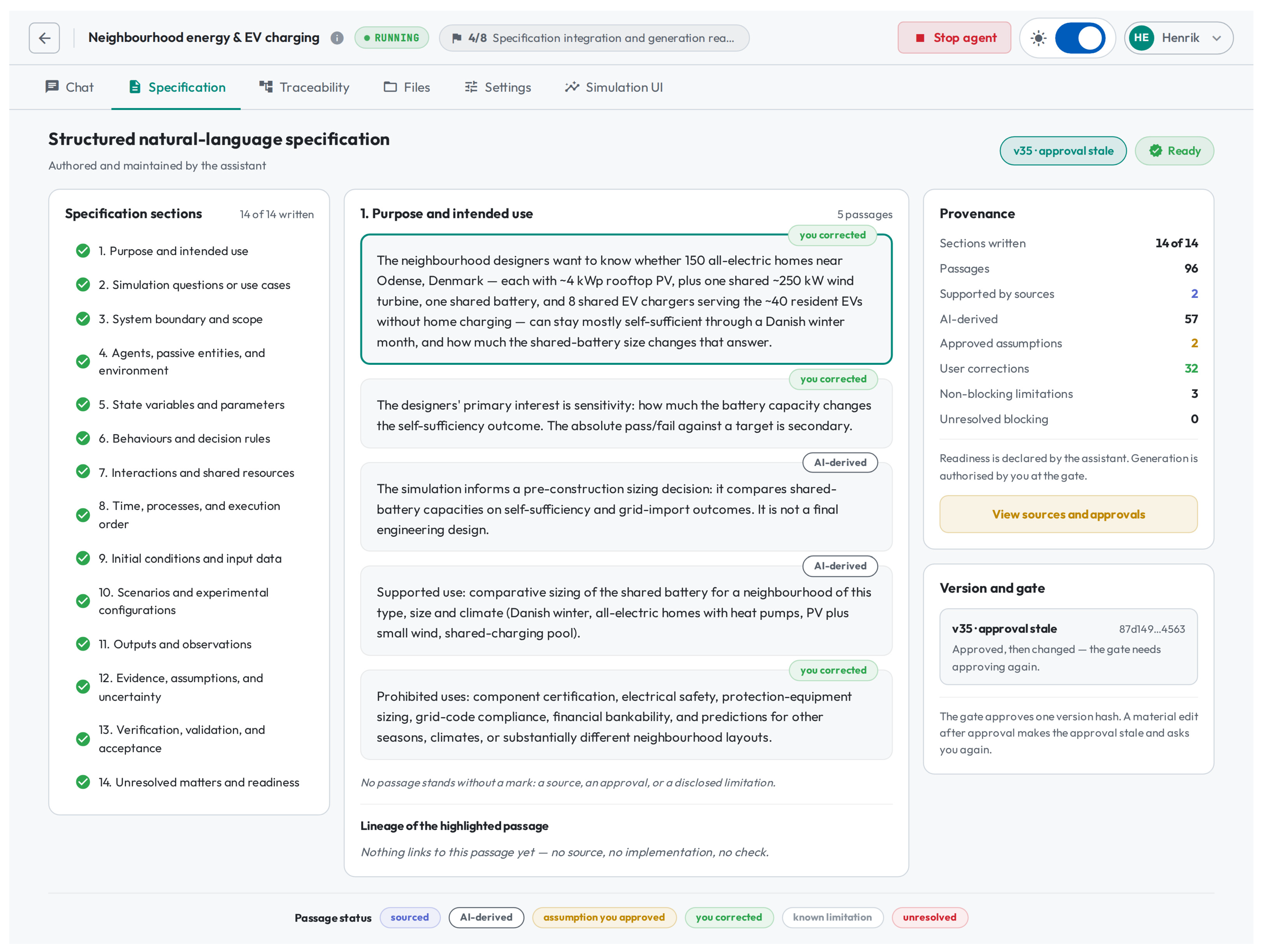Select the passage about designers' primary interest
Image resolution: width=1263 pixels, height=952 pixels.
point(626,414)
